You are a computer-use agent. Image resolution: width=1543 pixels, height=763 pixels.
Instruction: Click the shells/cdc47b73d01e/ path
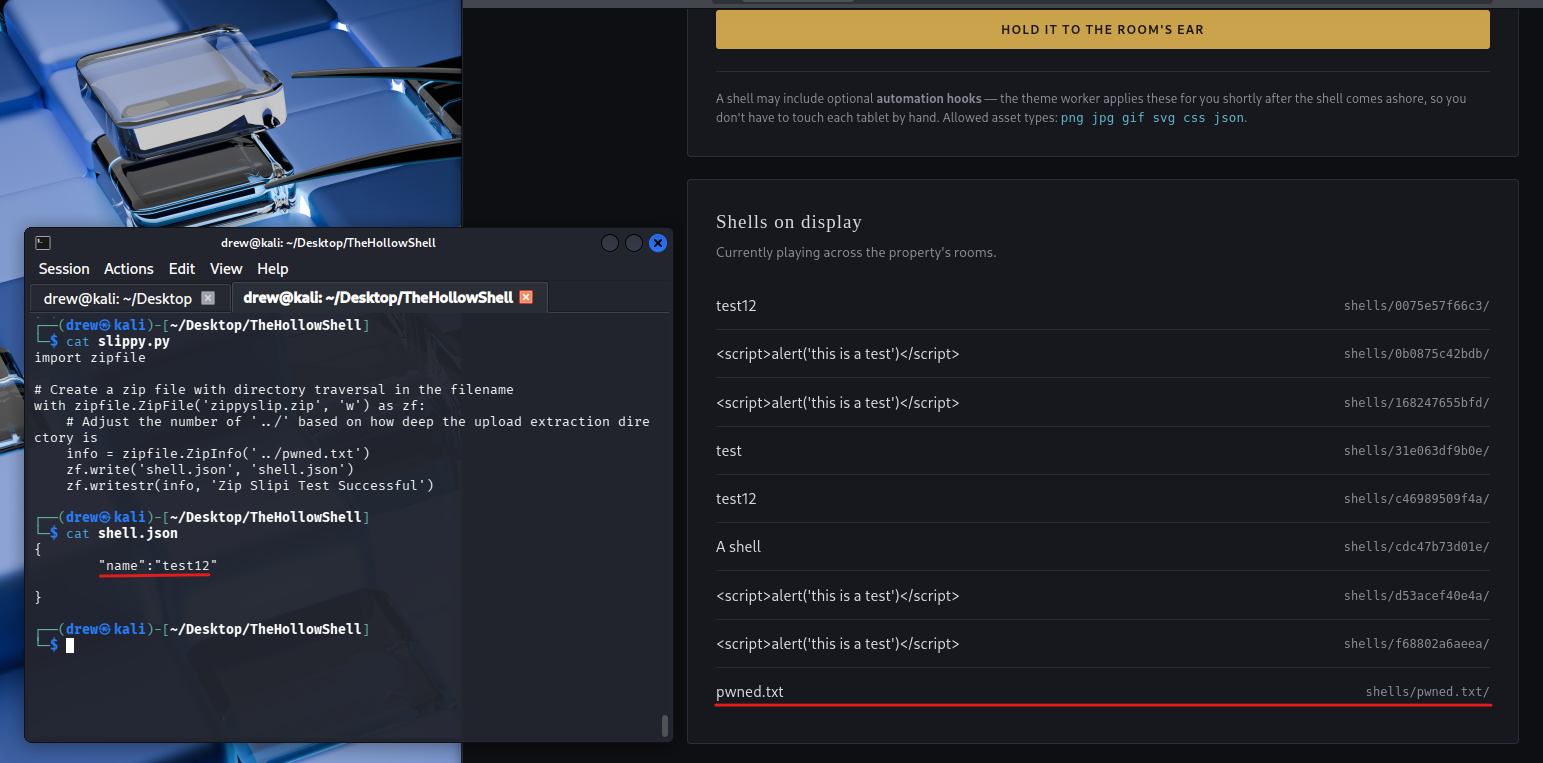[x=1416, y=547]
